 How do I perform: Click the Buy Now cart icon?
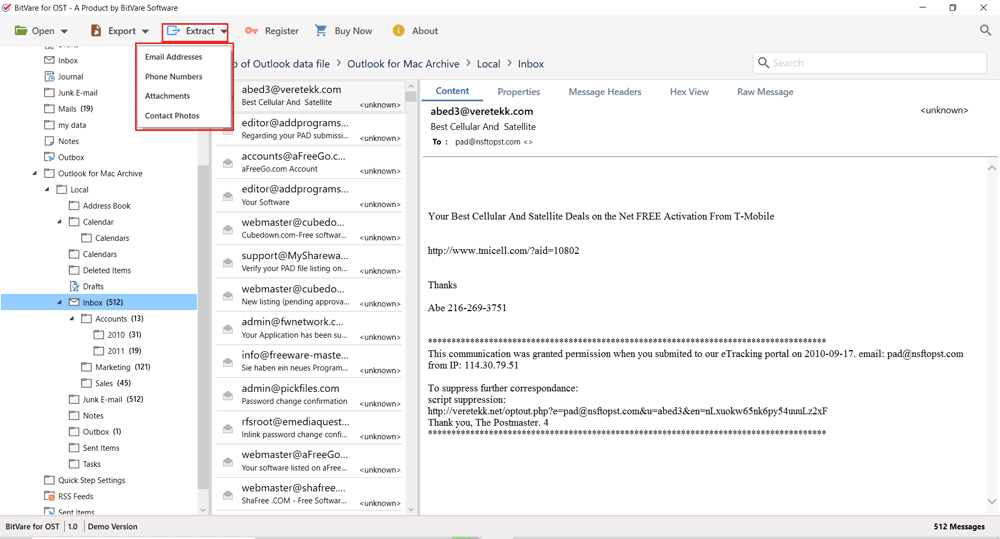[321, 31]
